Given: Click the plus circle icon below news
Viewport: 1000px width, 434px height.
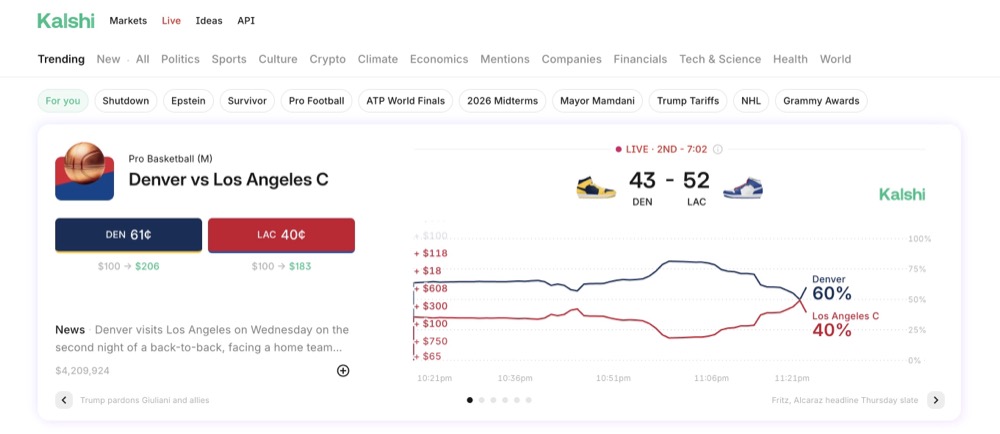Looking at the screenshot, I should (x=343, y=371).
